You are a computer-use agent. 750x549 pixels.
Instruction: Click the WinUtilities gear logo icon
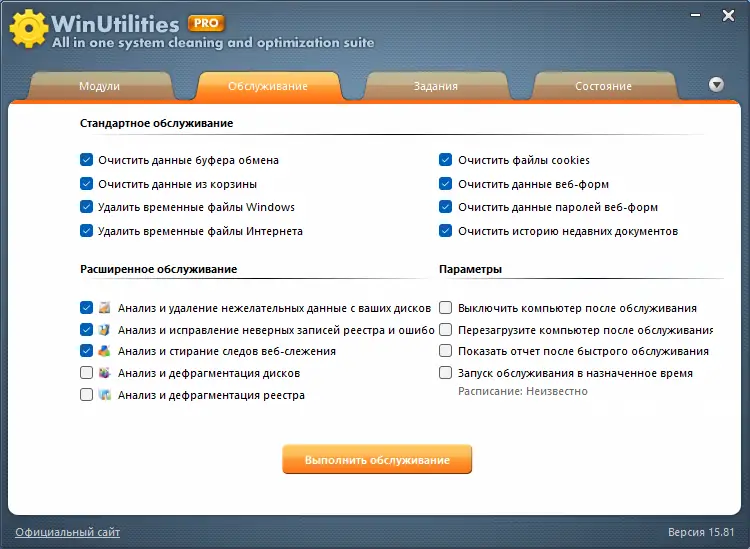28,29
